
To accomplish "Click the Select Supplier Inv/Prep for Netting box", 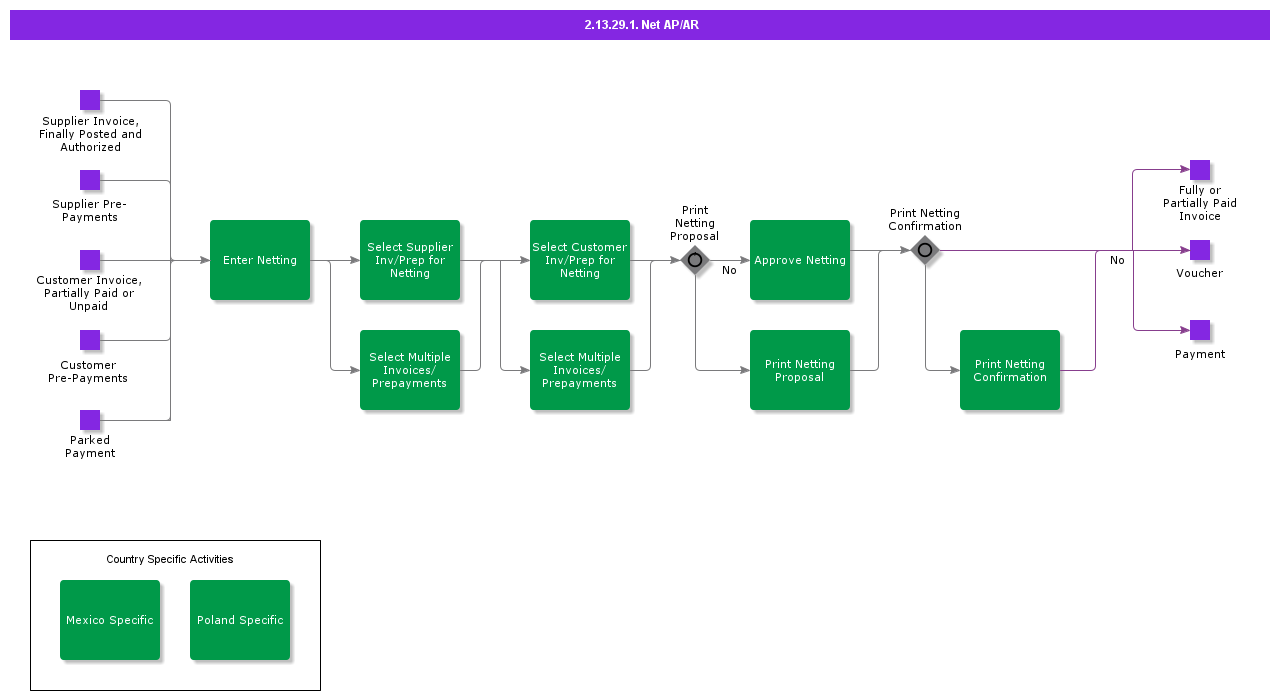I will (x=410, y=260).
